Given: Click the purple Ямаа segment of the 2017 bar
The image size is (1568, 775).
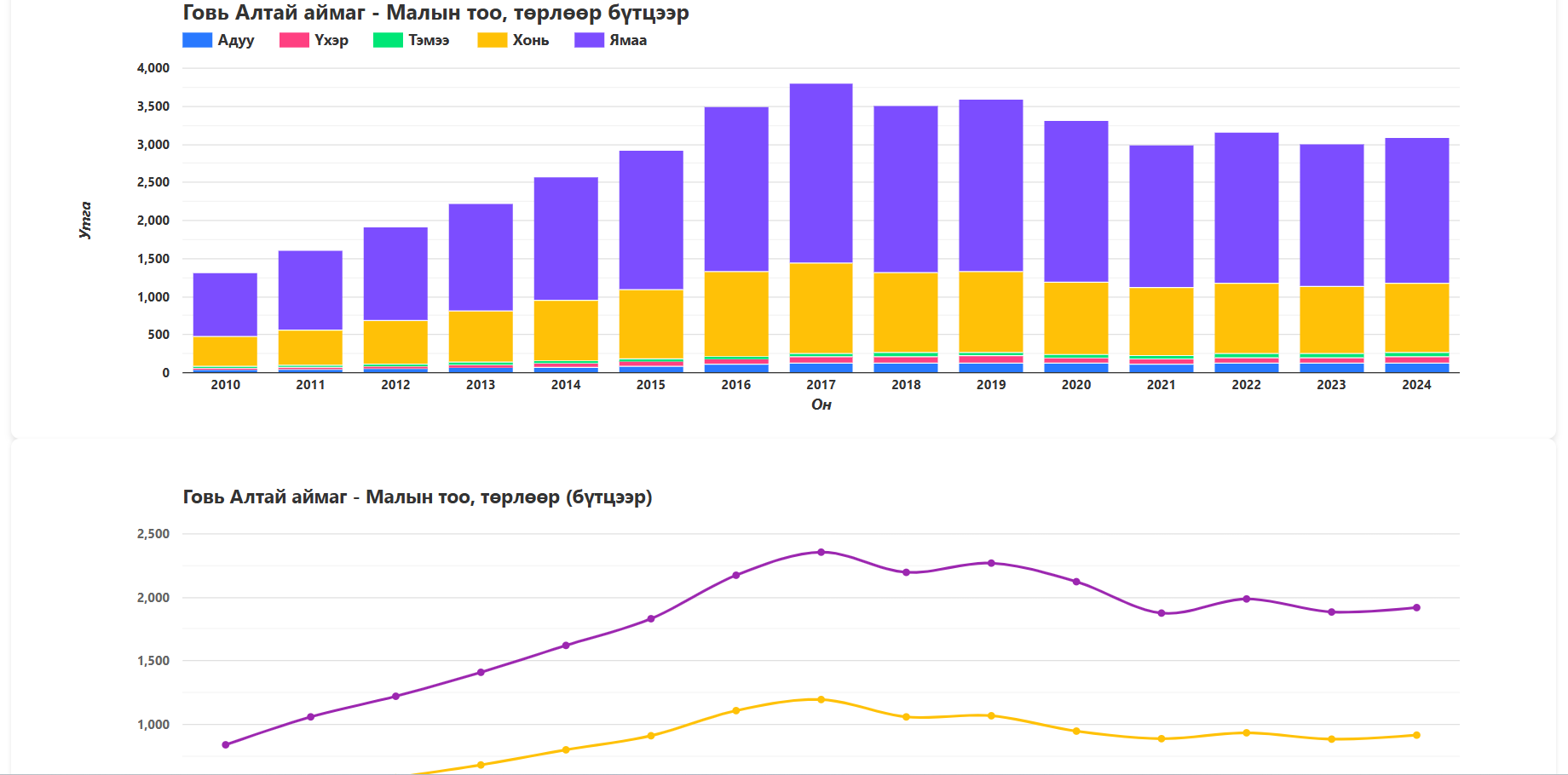Looking at the screenshot, I should tap(821, 174).
